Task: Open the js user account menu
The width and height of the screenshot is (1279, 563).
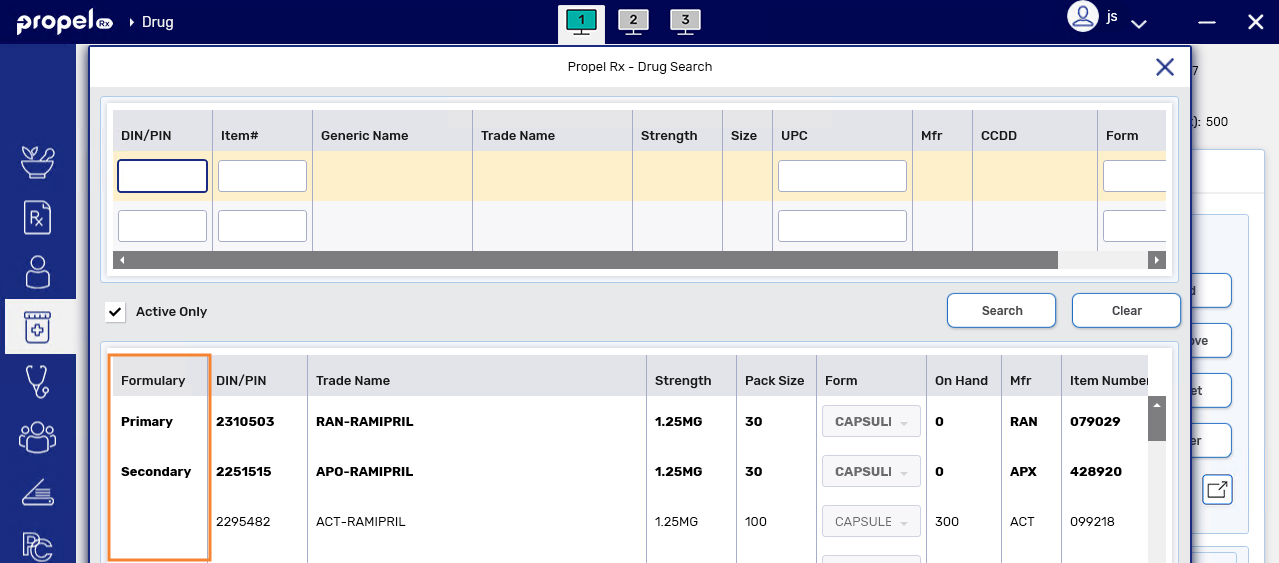Action: [1107, 18]
